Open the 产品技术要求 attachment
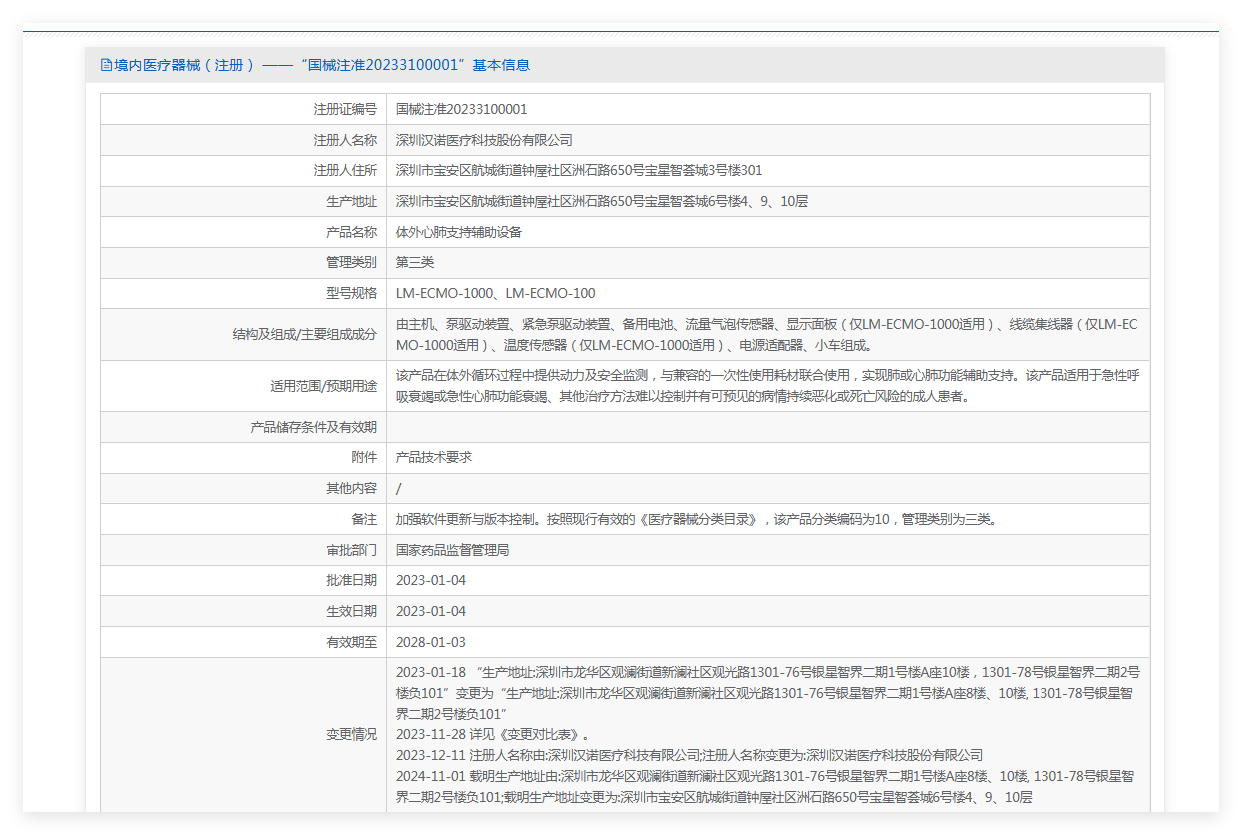The width and height of the screenshot is (1242, 835). click(x=434, y=457)
